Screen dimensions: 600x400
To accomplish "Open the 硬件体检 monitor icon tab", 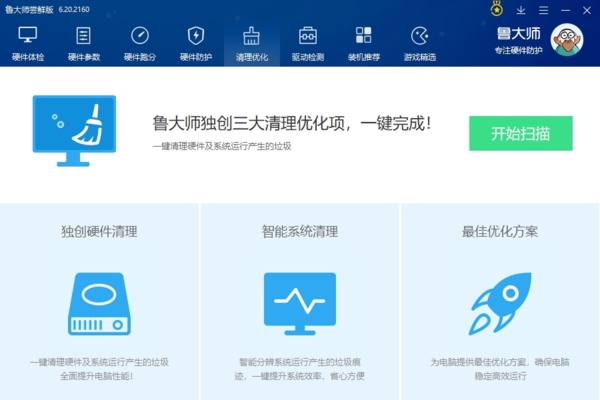I will (28, 35).
